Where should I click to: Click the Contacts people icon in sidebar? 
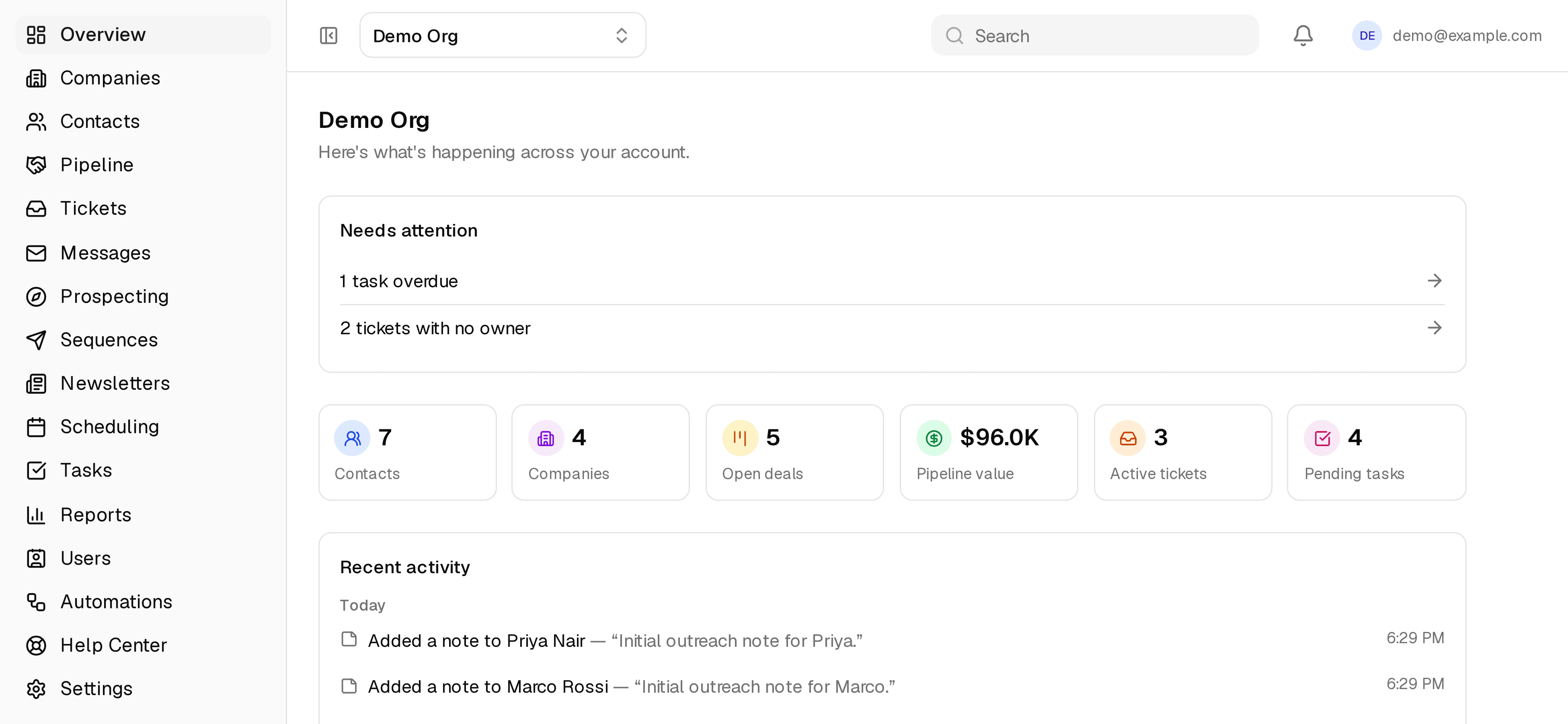pyautogui.click(x=36, y=122)
